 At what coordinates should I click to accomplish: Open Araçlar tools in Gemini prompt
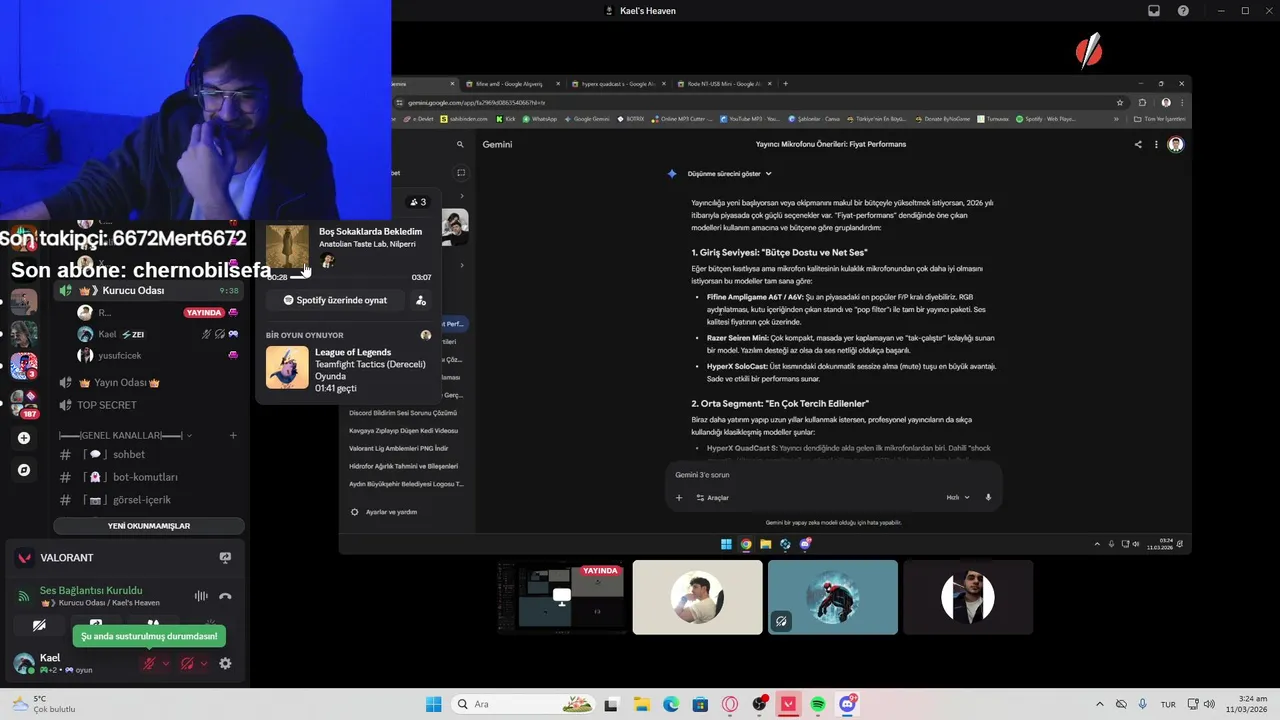point(713,497)
